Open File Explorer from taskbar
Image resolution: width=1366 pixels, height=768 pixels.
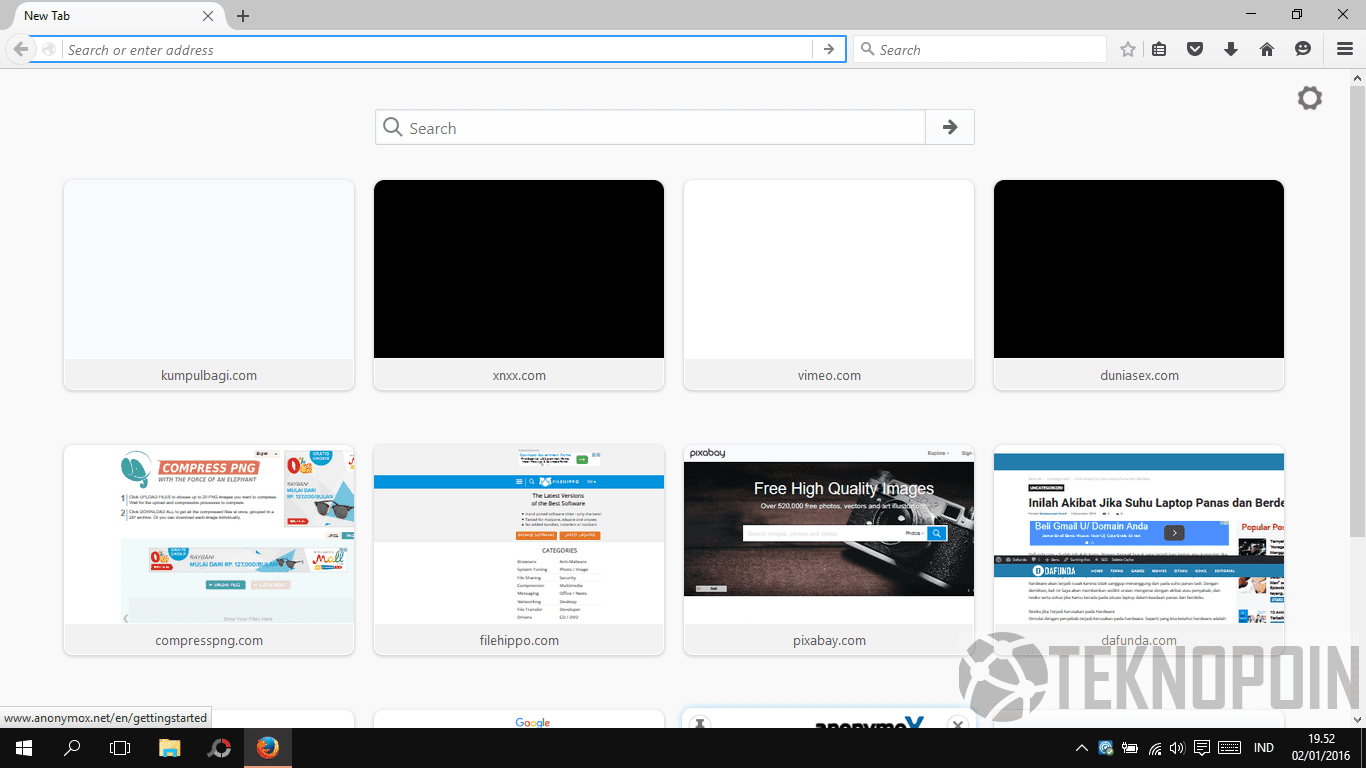click(x=170, y=748)
